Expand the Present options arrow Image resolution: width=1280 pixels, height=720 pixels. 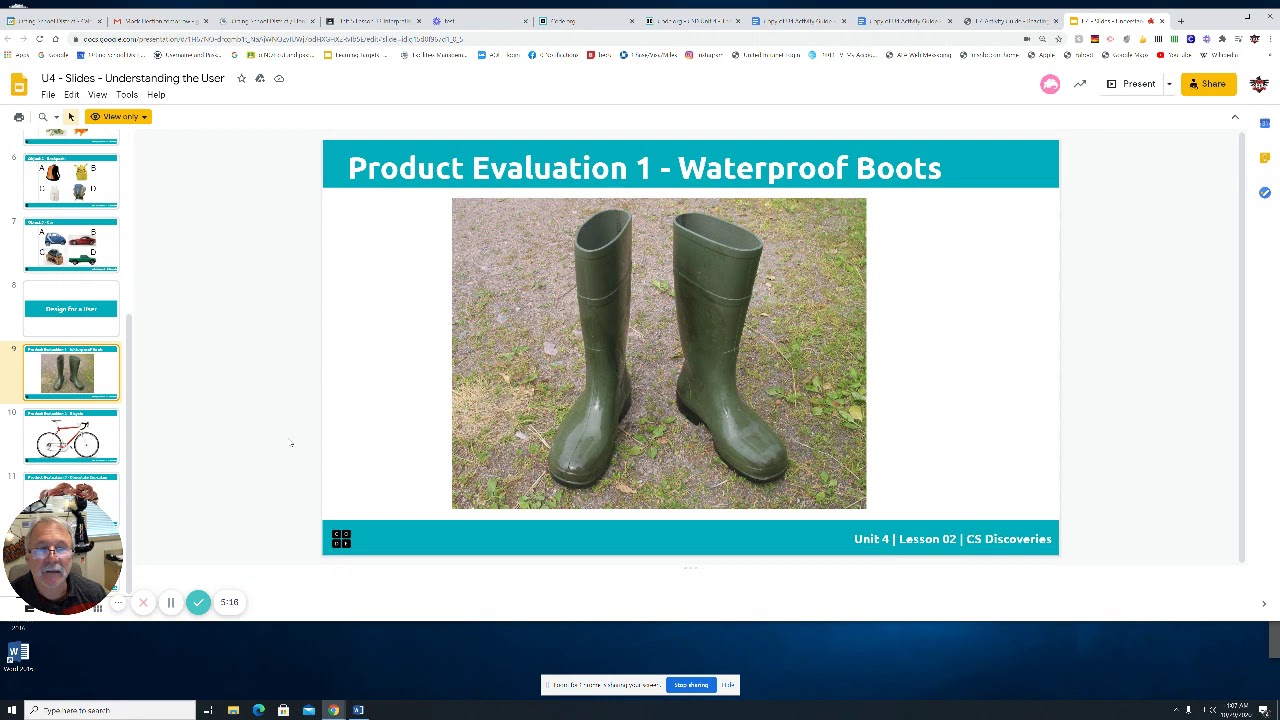point(1169,84)
